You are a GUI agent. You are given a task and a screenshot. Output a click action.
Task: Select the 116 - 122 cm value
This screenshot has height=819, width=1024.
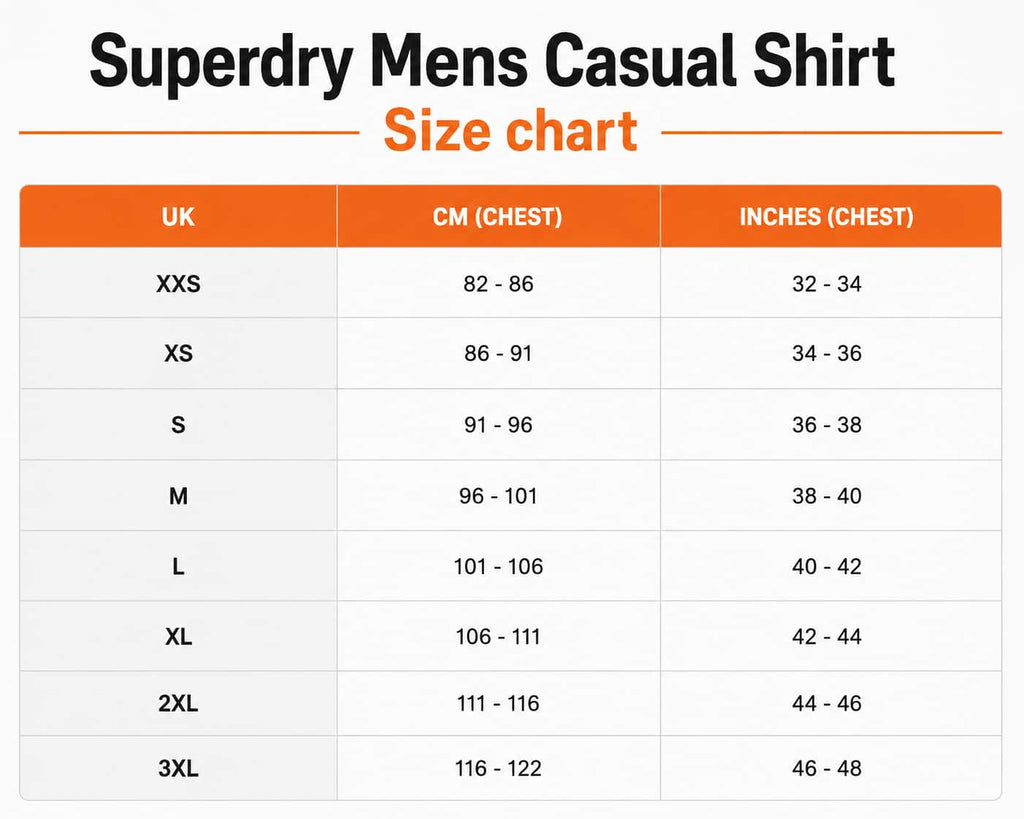498,768
